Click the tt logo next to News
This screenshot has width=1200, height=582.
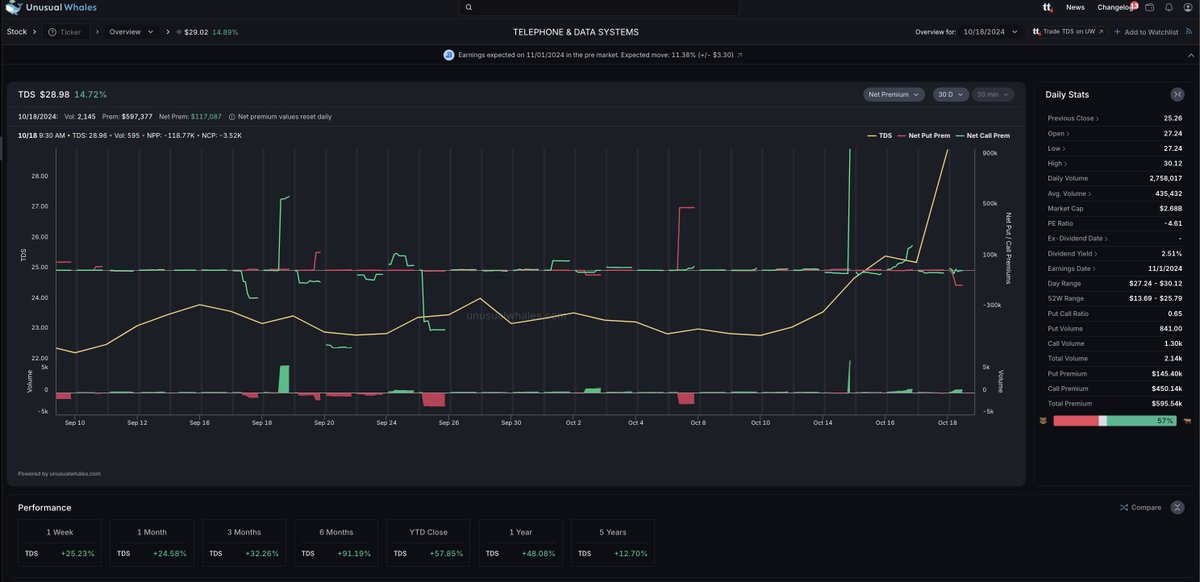pyautogui.click(x=1046, y=8)
